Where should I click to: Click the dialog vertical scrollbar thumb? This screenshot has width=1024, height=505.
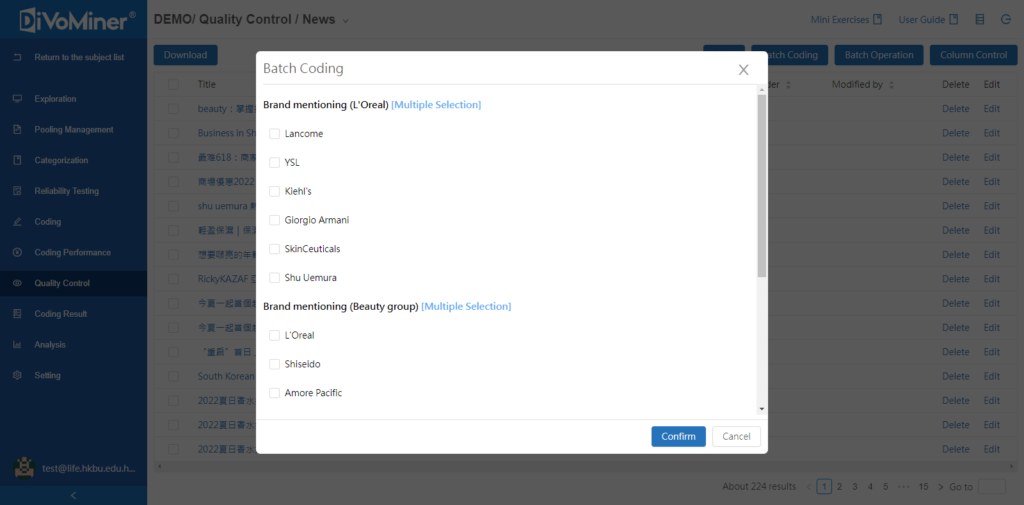(x=761, y=186)
